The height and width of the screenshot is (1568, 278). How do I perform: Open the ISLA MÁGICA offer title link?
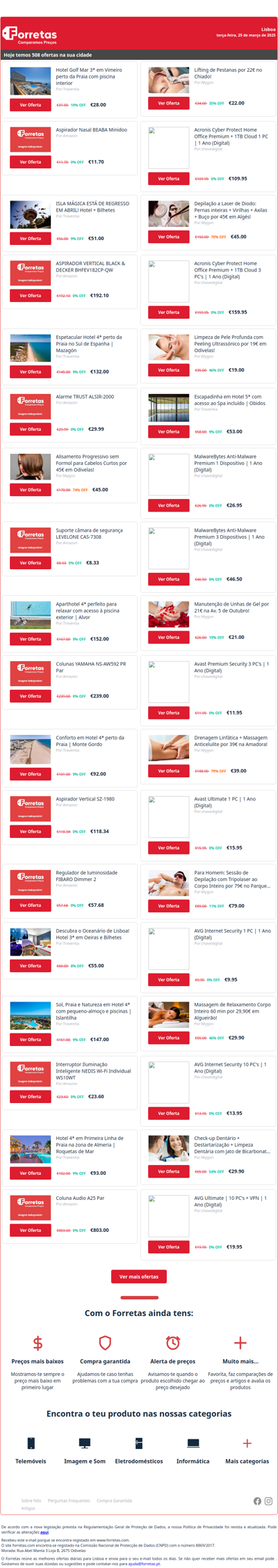pos(92,207)
